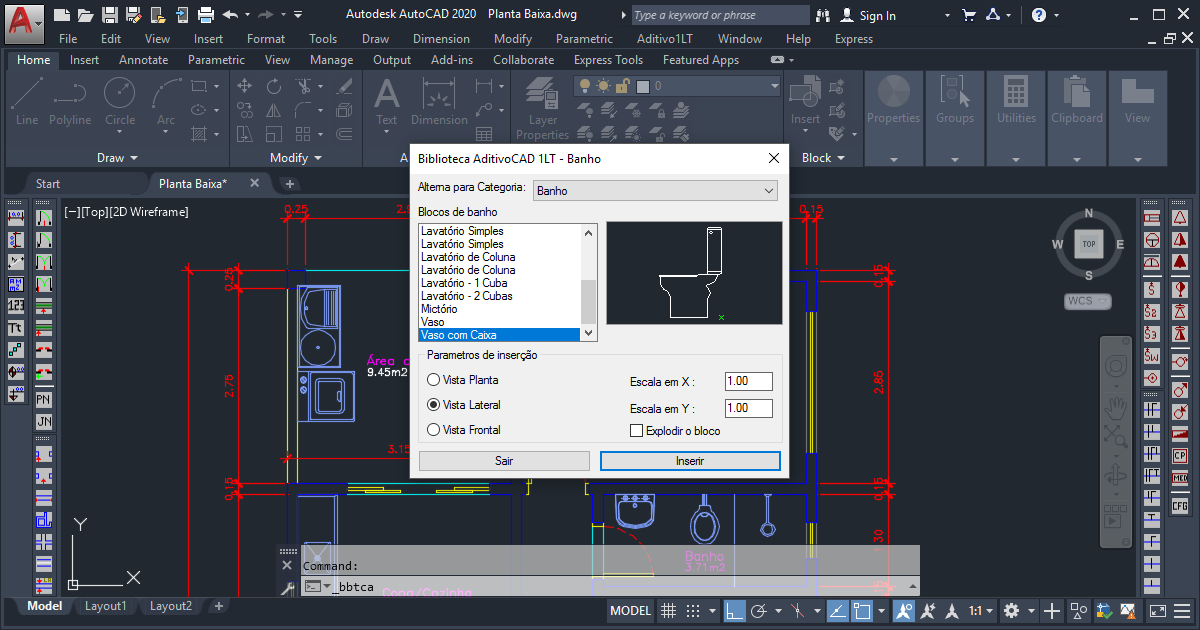Toggle Ortho mode in status bar
The width and height of the screenshot is (1200, 630).
click(x=735, y=611)
